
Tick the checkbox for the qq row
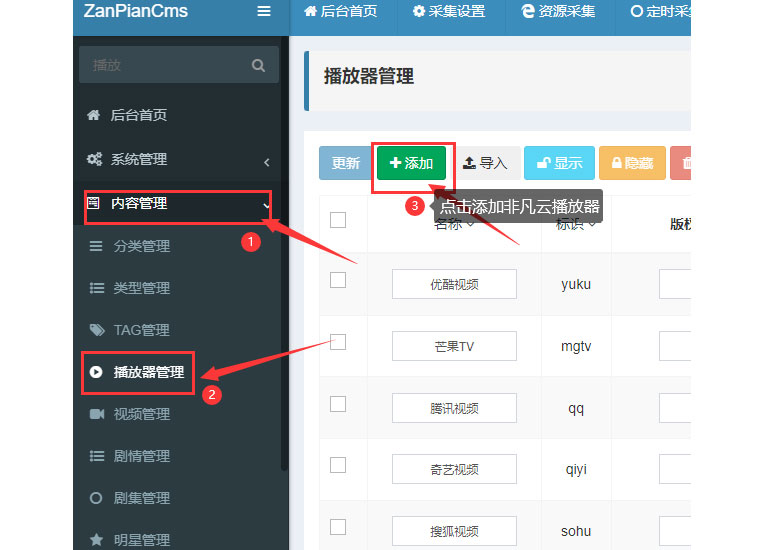pos(338,404)
